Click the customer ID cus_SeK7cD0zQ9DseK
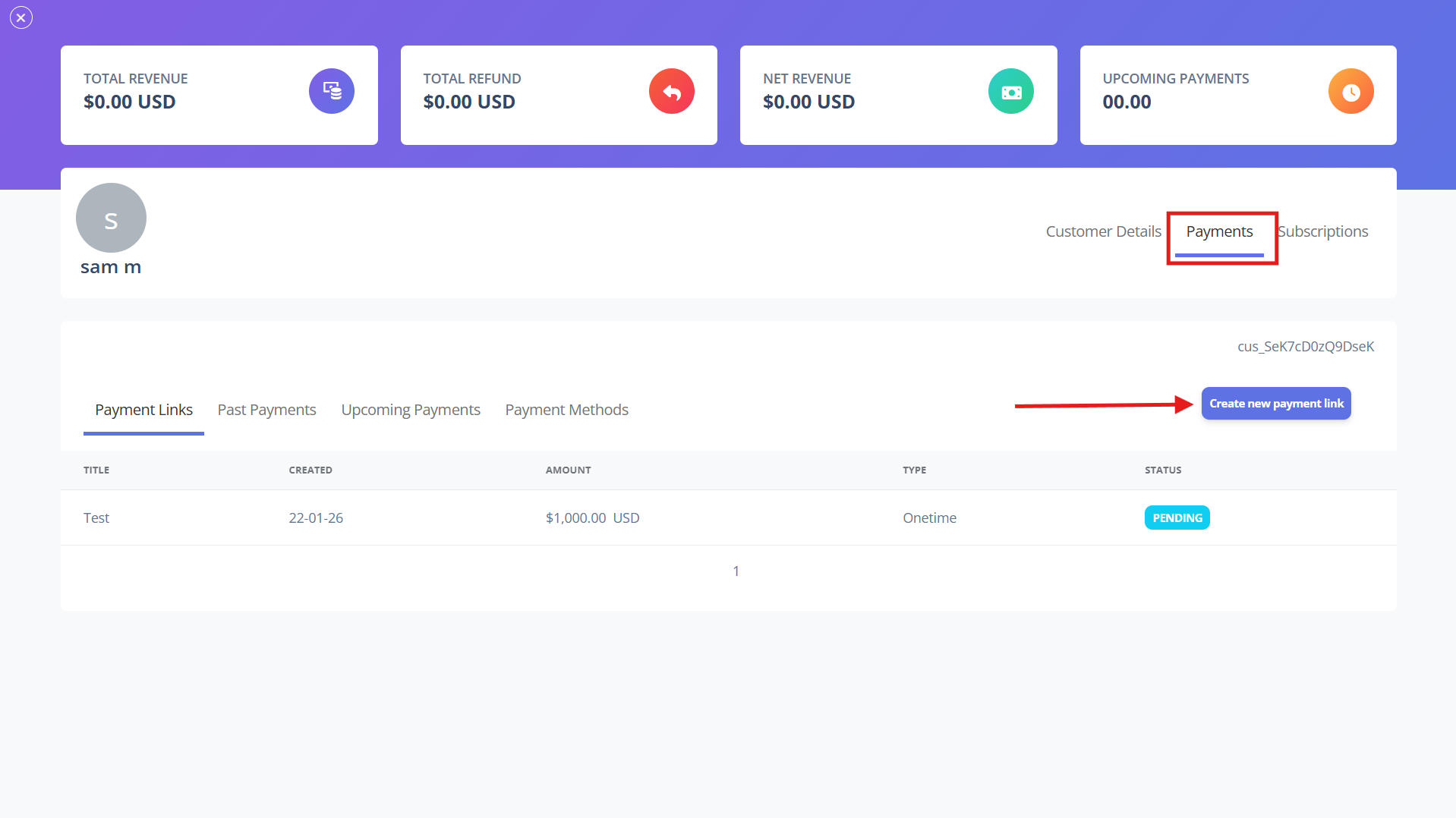The width and height of the screenshot is (1456, 818). pos(1306,347)
